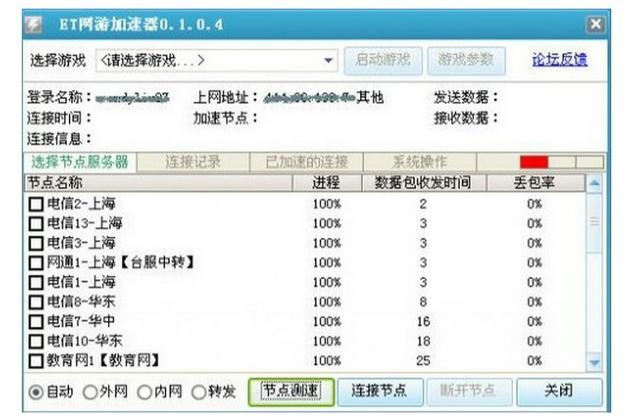The width and height of the screenshot is (633, 418).
Task: Check the 电信7-华中 node checkbox
Action: point(36,321)
